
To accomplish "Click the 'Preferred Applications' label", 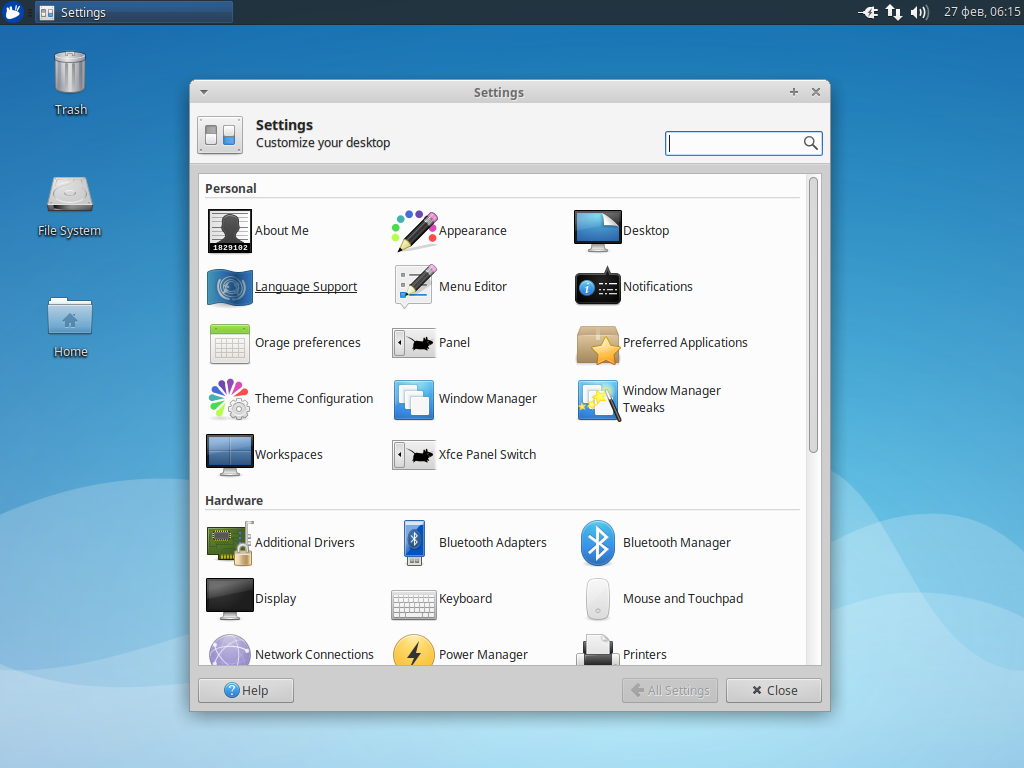I will (685, 342).
